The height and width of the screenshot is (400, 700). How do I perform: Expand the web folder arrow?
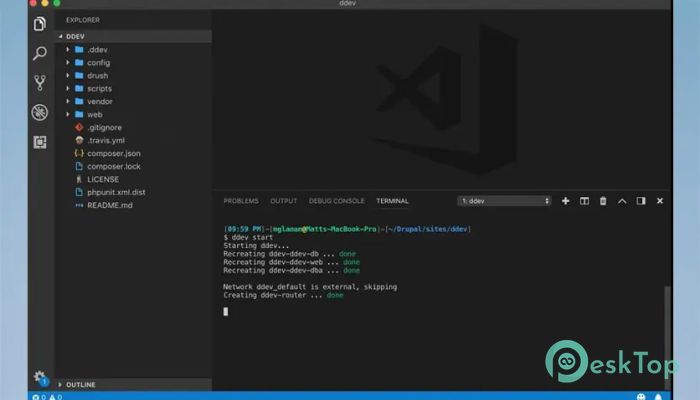(68, 114)
